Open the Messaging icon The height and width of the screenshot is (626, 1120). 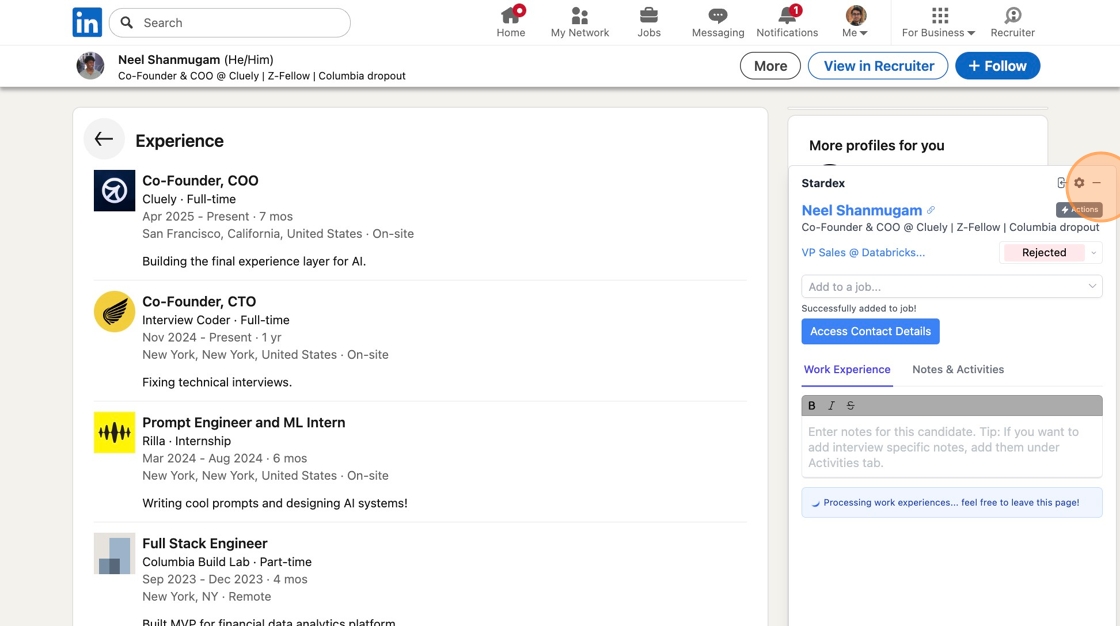pyautogui.click(x=718, y=22)
